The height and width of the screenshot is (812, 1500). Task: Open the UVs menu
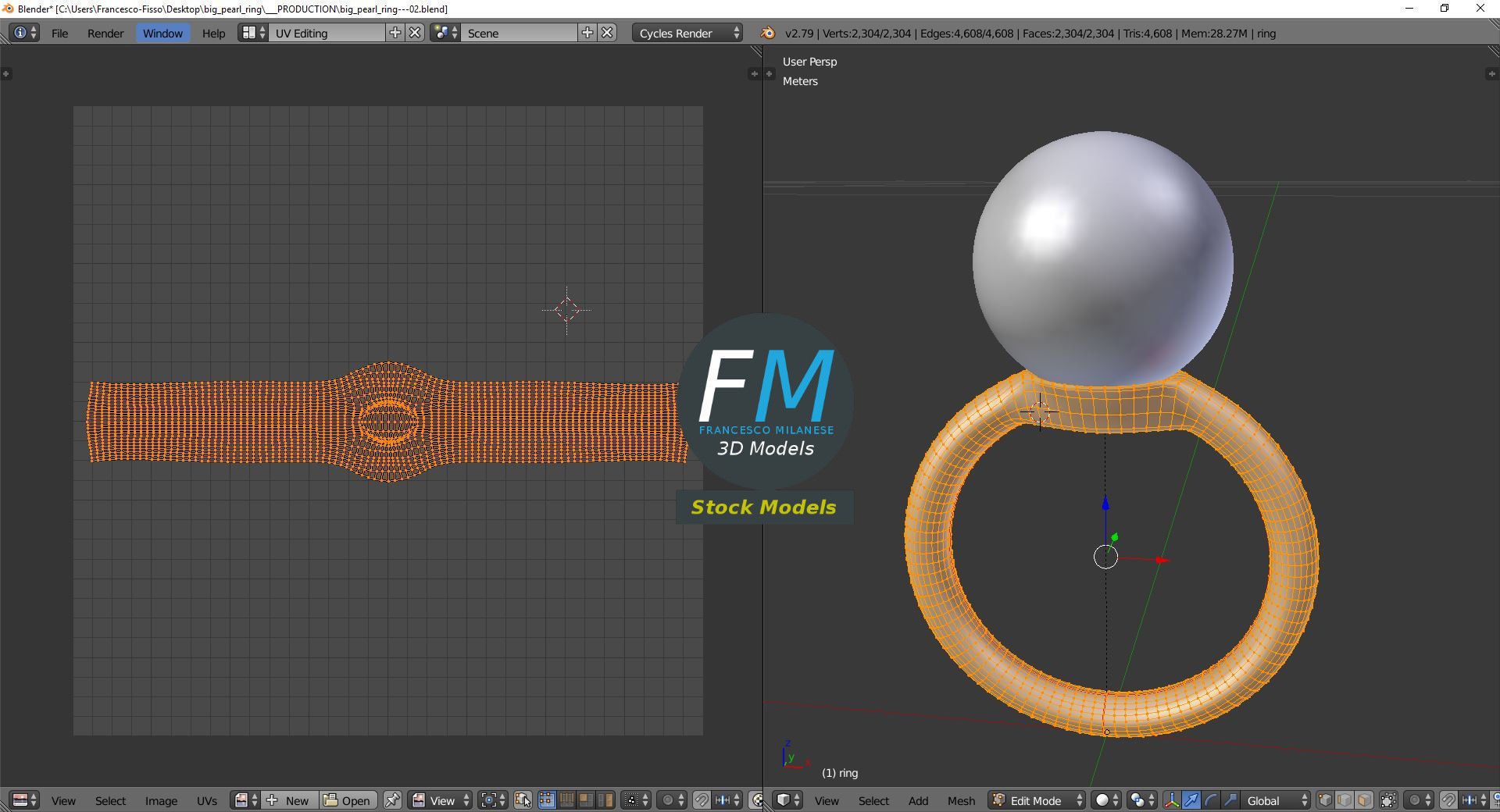tap(207, 800)
